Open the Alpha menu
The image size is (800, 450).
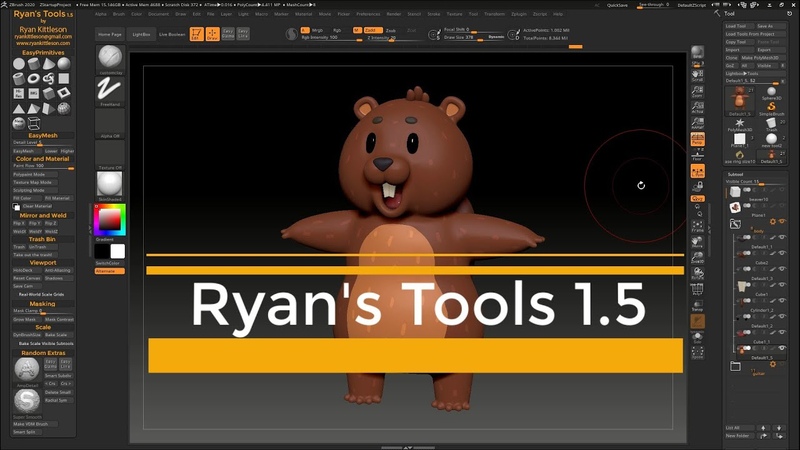pyautogui.click(x=101, y=14)
